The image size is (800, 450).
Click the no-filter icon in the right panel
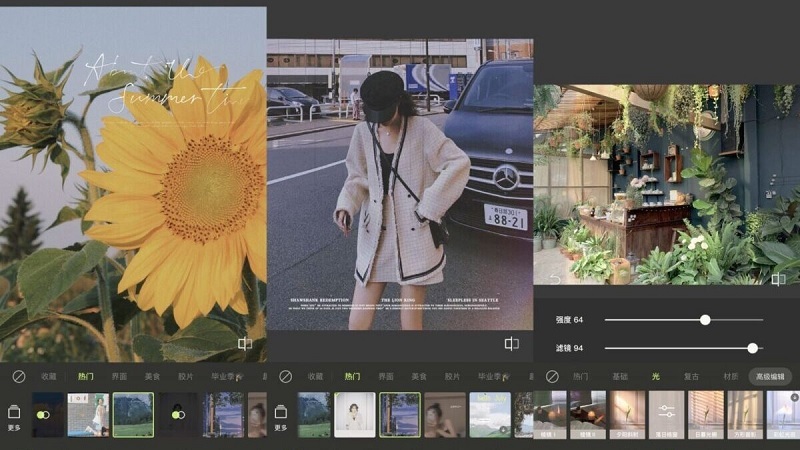(x=552, y=376)
